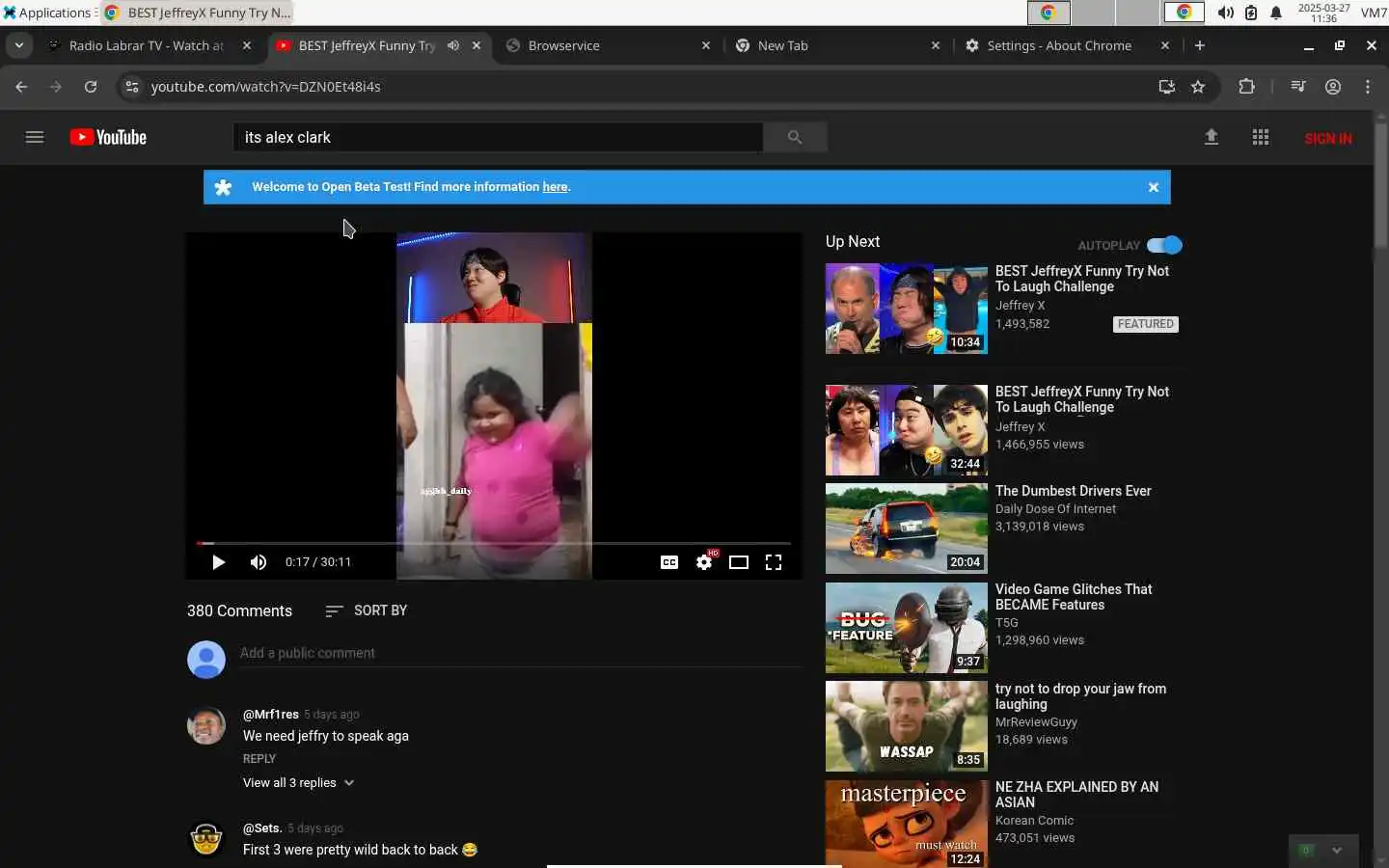1389x868 pixels.
Task: Expand the bottom-right chevron widget
Action: pos(1337,851)
